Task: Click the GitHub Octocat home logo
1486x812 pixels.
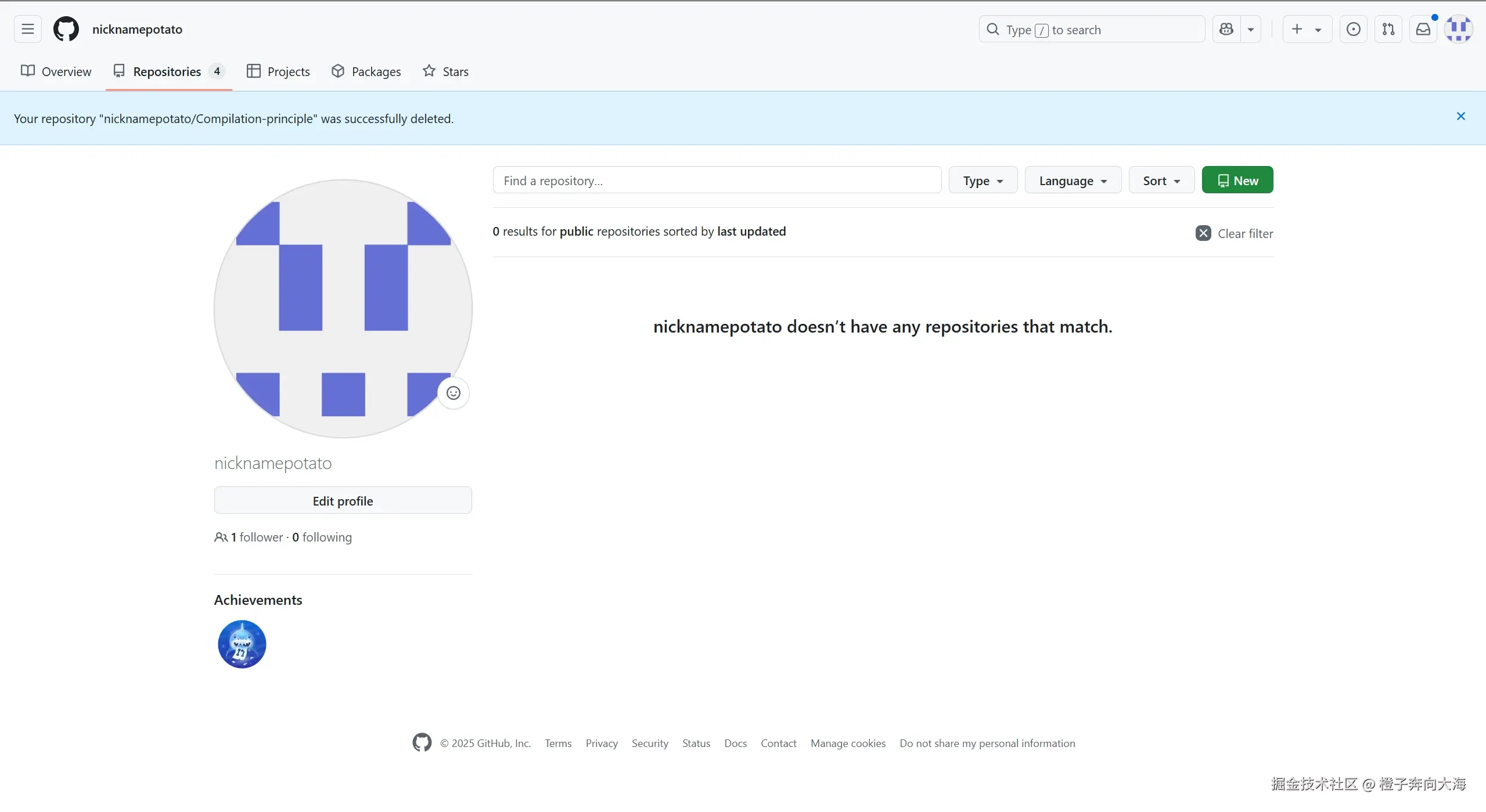Action: click(66, 29)
